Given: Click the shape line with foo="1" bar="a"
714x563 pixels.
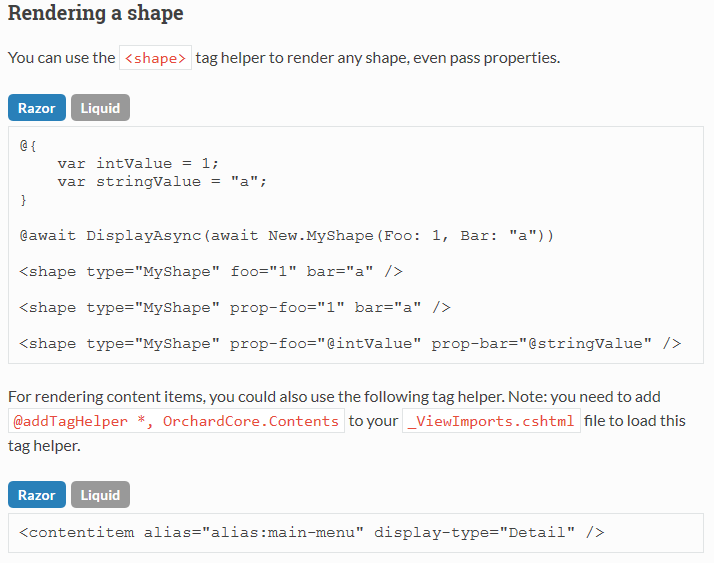Looking at the screenshot, I should 211,271.
